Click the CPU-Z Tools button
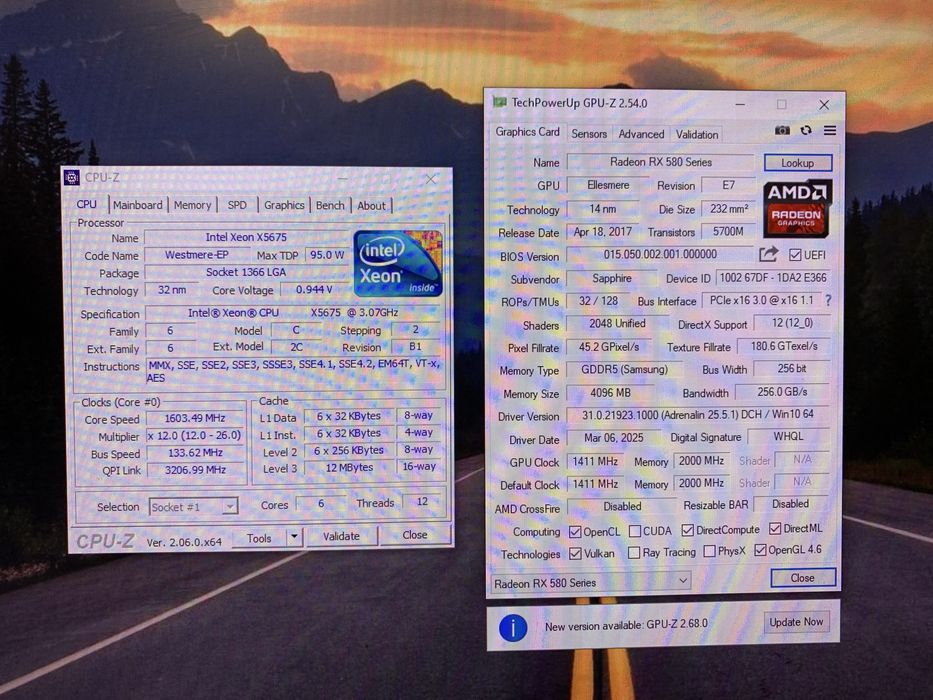933x700 pixels. coord(259,538)
